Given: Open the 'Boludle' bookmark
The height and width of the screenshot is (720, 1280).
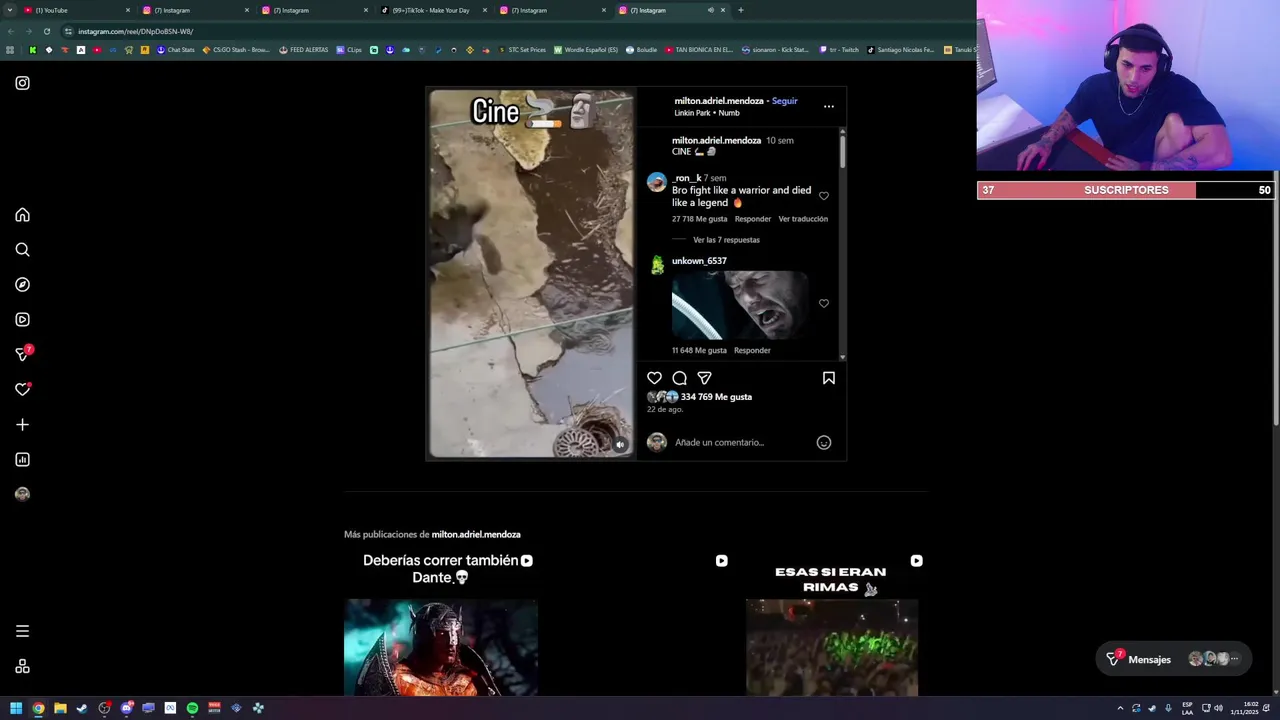Looking at the screenshot, I should click(x=642, y=50).
